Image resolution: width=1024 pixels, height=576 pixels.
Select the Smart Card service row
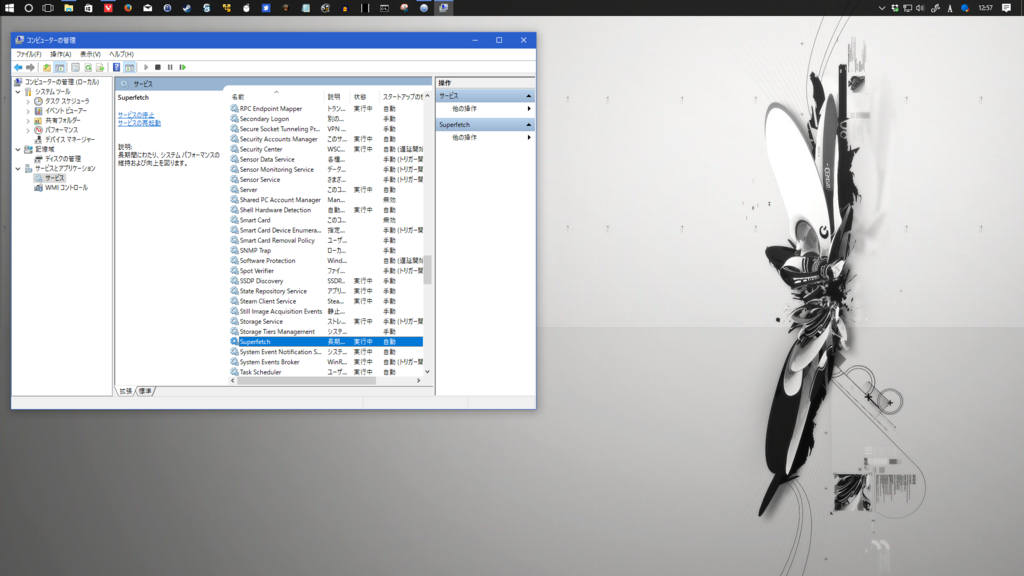(x=327, y=221)
